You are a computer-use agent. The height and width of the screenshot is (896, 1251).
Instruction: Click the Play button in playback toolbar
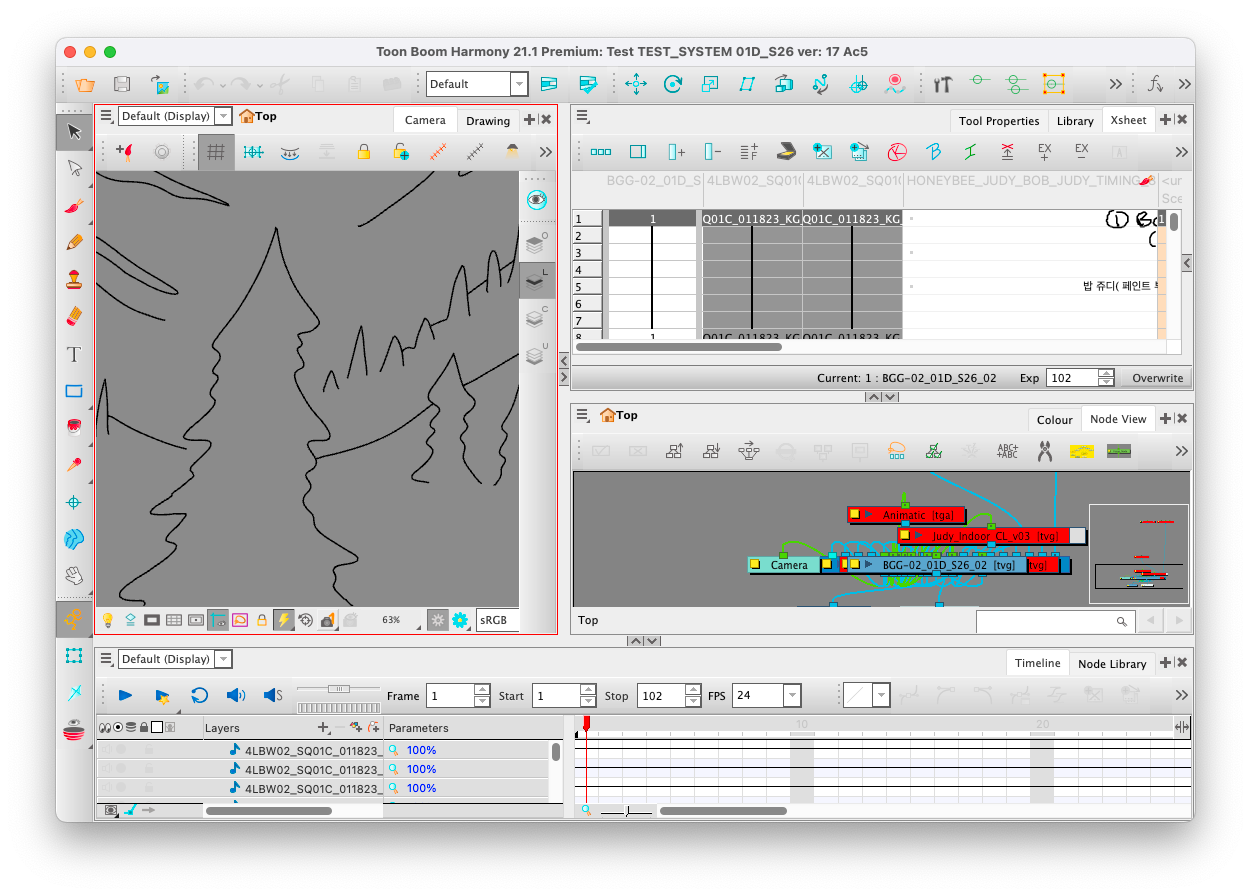pos(125,695)
